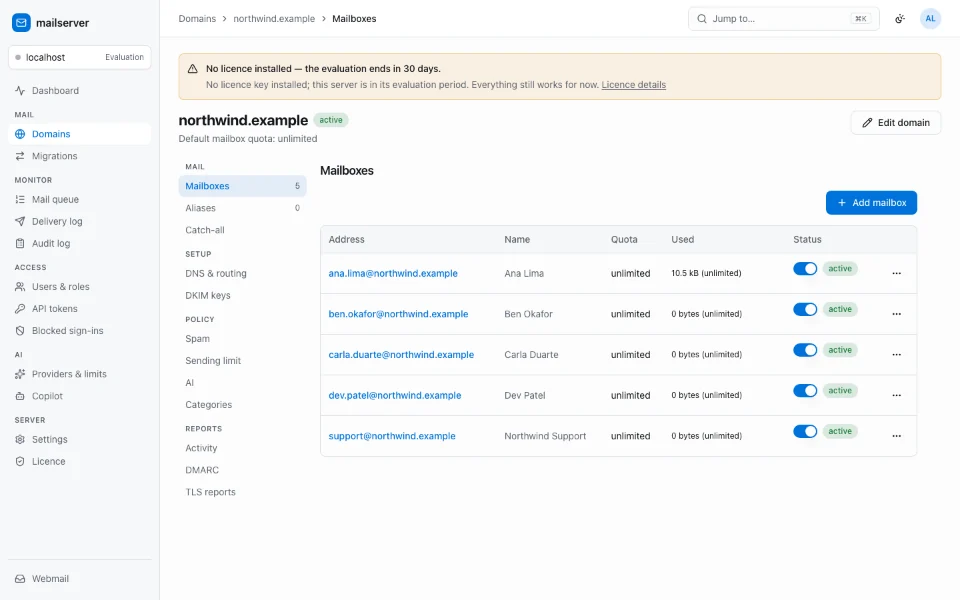This screenshot has width=960, height=600.
Task: Select Mailboxes in domain menu
Action: point(242,186)
